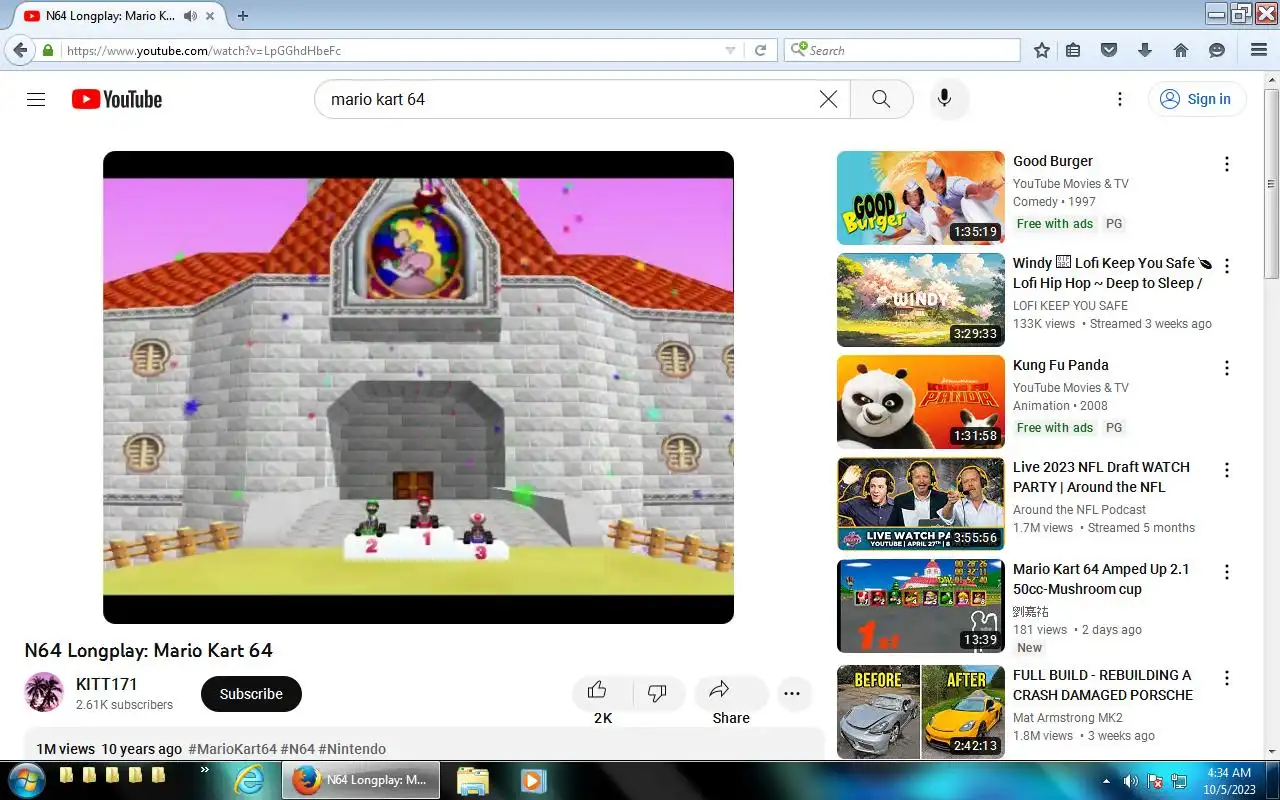Reload the page in Firefox

(x=760, y=50)
